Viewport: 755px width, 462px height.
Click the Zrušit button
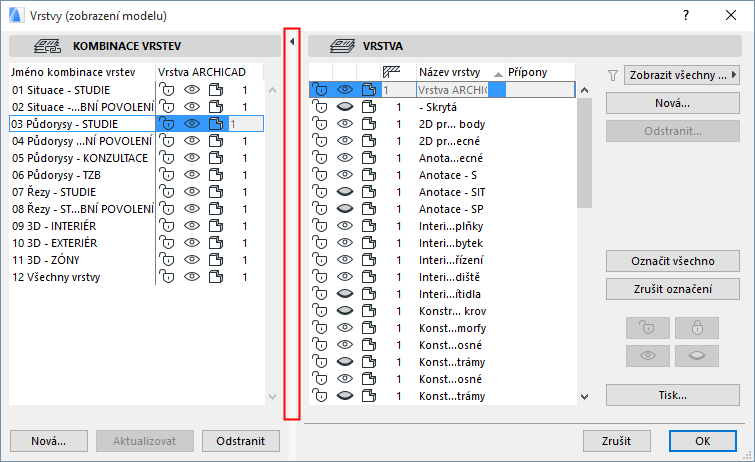(x=616, y=441)
